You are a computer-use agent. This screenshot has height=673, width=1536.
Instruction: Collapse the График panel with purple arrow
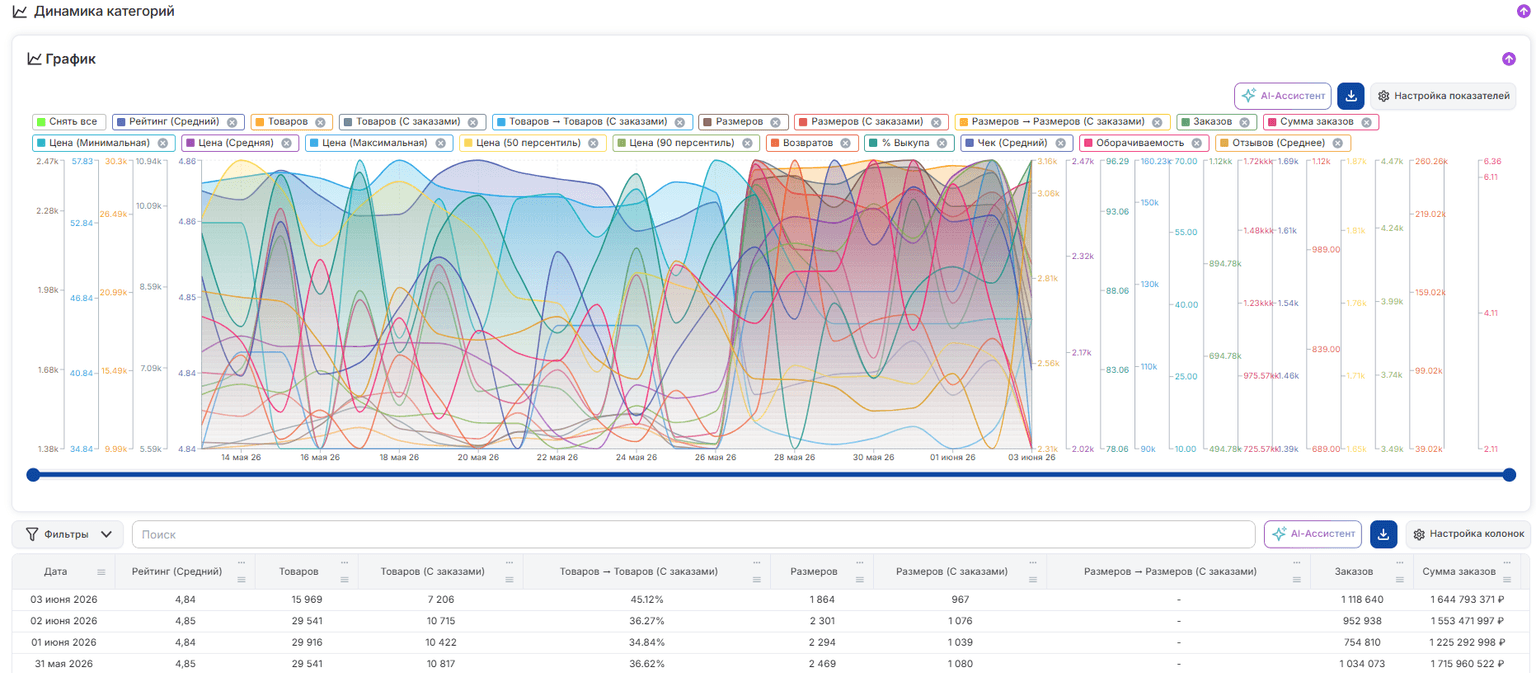coord(1509,59)
